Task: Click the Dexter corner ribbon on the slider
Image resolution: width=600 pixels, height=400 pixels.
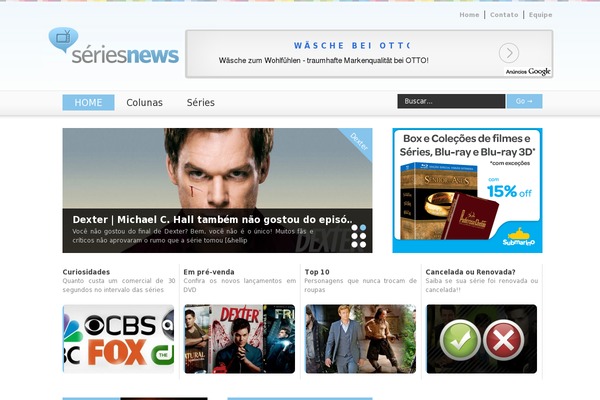Action: click(x=359, y=142)
